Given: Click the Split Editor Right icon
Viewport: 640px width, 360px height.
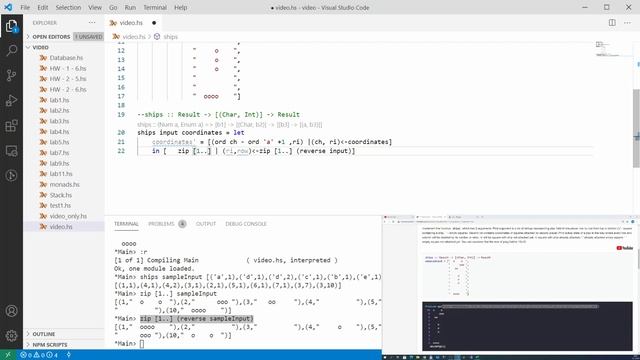Looking at the screenshot, I should [612, 23].
